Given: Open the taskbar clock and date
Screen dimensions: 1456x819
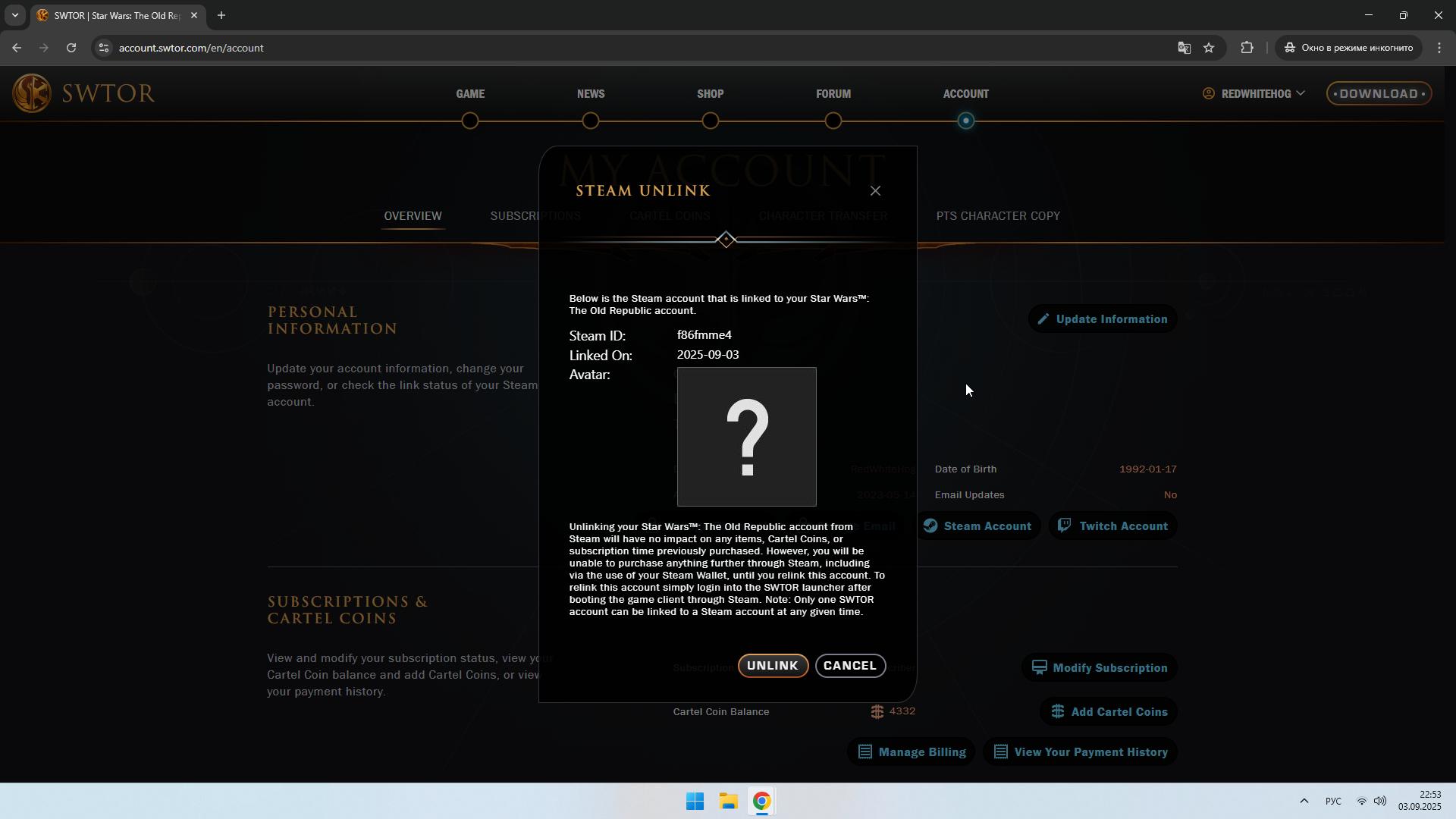Looking at the screenshot, I should click(1420, 801).
